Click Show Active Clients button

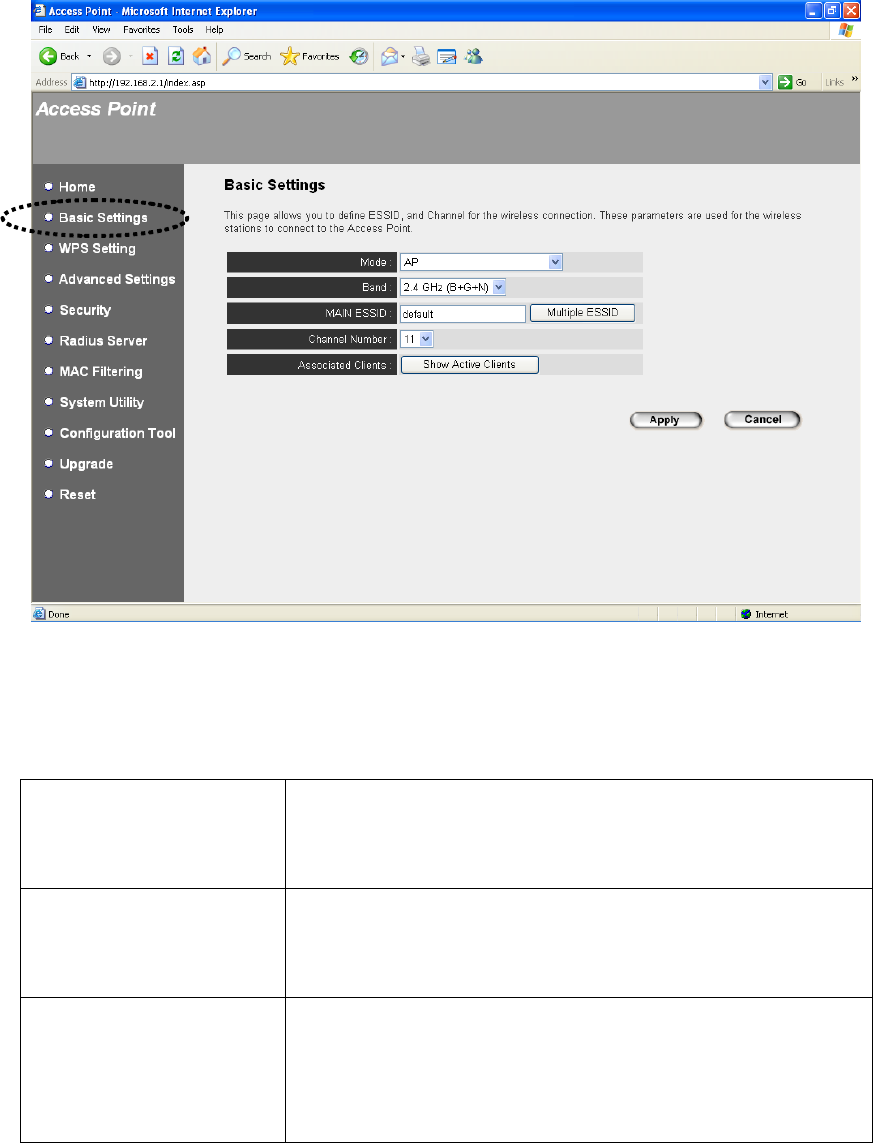[469, 364]
